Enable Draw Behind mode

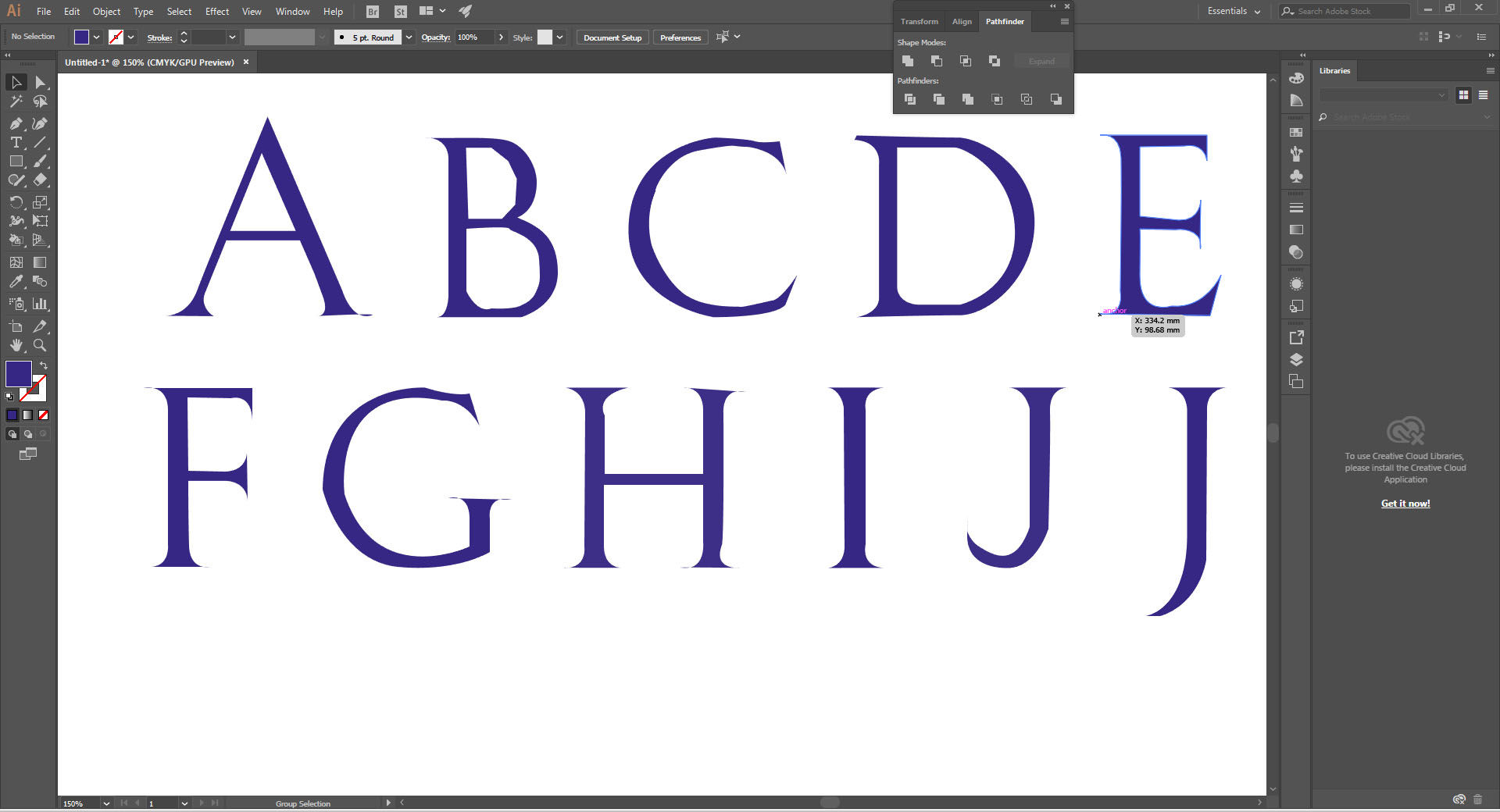(x=28, y=434)
